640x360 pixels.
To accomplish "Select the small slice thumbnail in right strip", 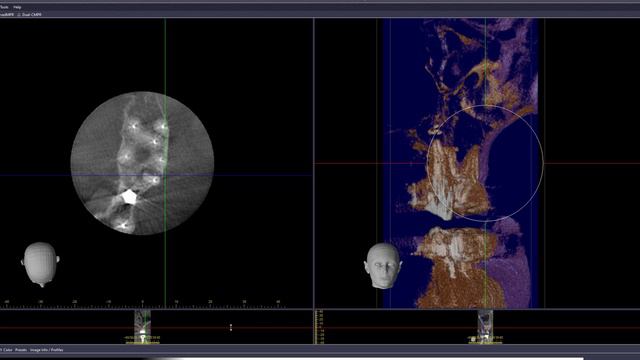I will pos(485,326).
